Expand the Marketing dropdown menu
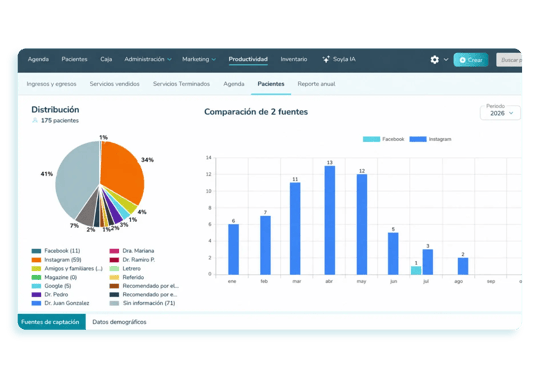The width and height of the screenshot is (542, 383). point(199,59)
